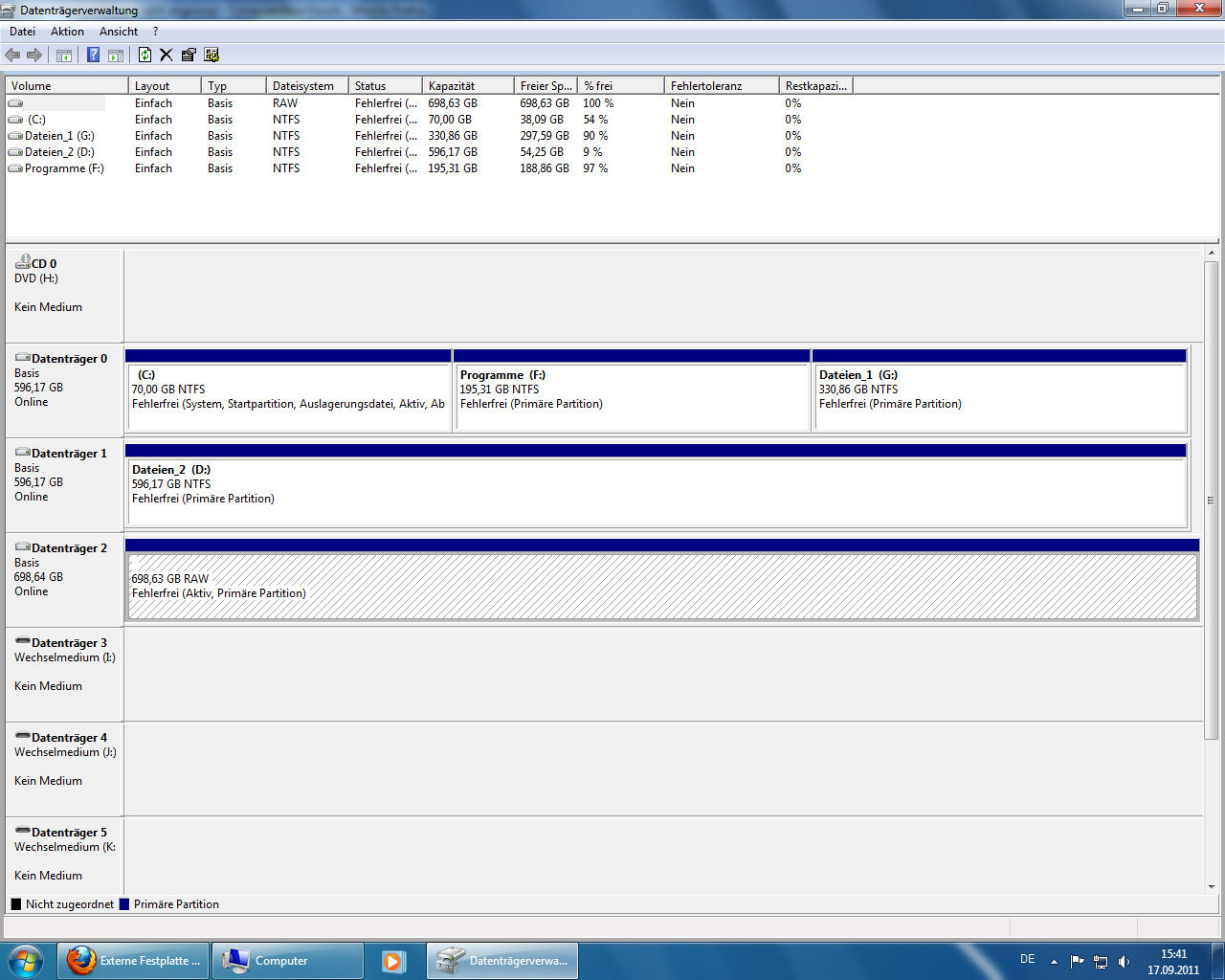
Task: Open the Aktion menu
Action: click(x=67, y=32)
